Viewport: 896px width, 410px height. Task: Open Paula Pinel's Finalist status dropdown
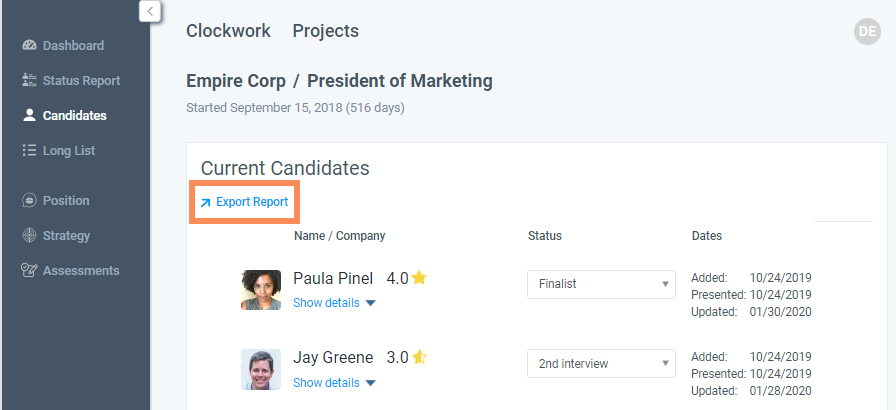[601, 284]
